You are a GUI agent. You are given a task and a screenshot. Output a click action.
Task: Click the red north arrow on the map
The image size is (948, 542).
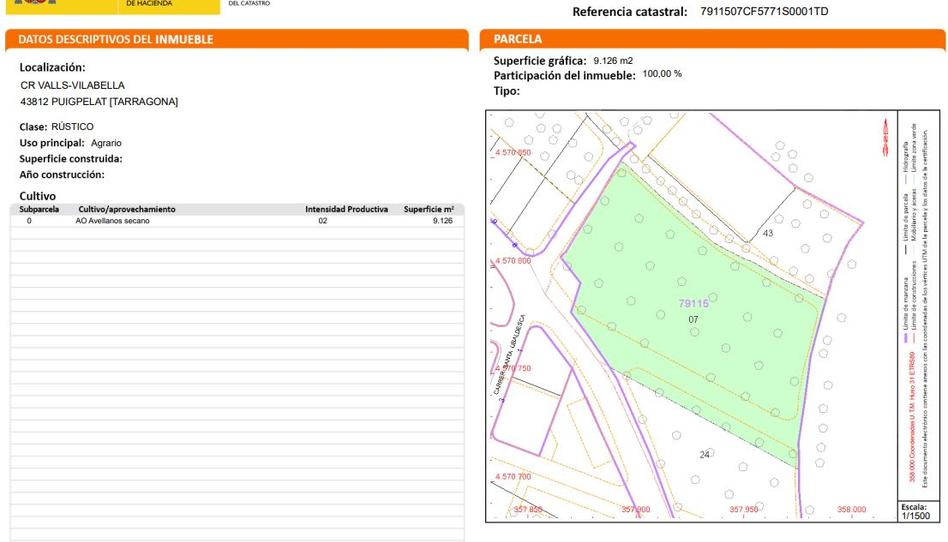885,138
